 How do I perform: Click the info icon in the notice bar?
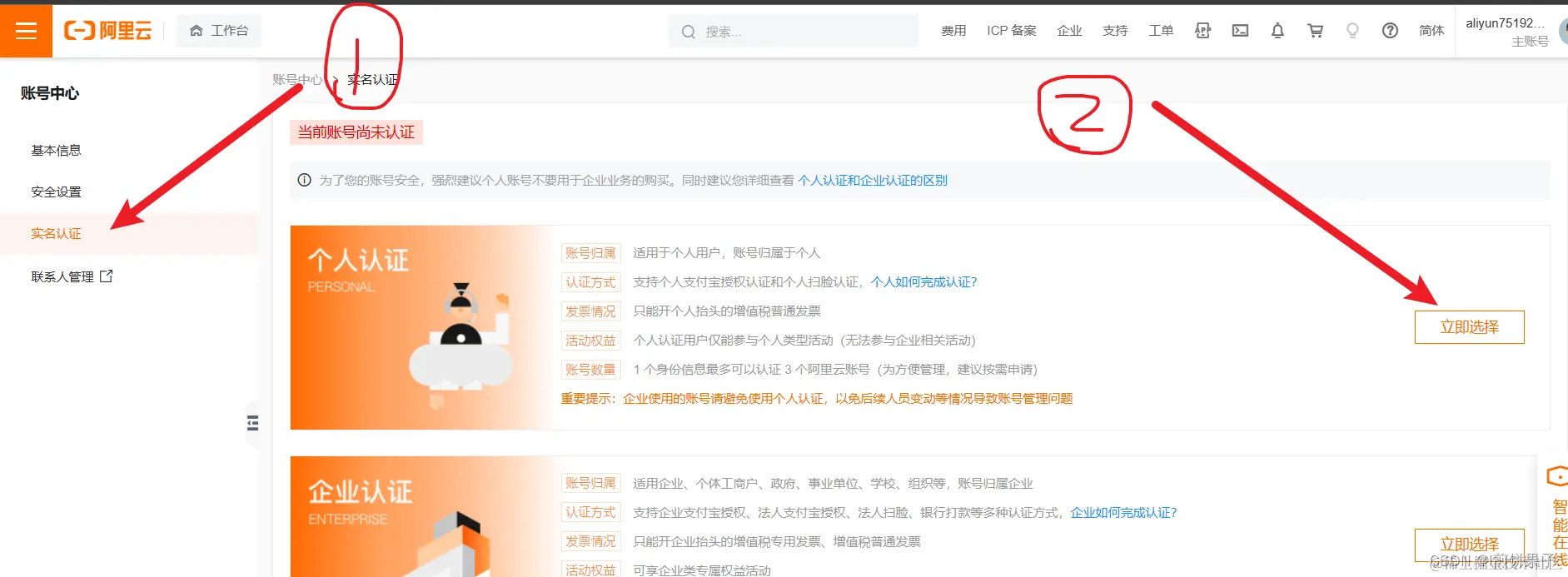click(305, 181)
